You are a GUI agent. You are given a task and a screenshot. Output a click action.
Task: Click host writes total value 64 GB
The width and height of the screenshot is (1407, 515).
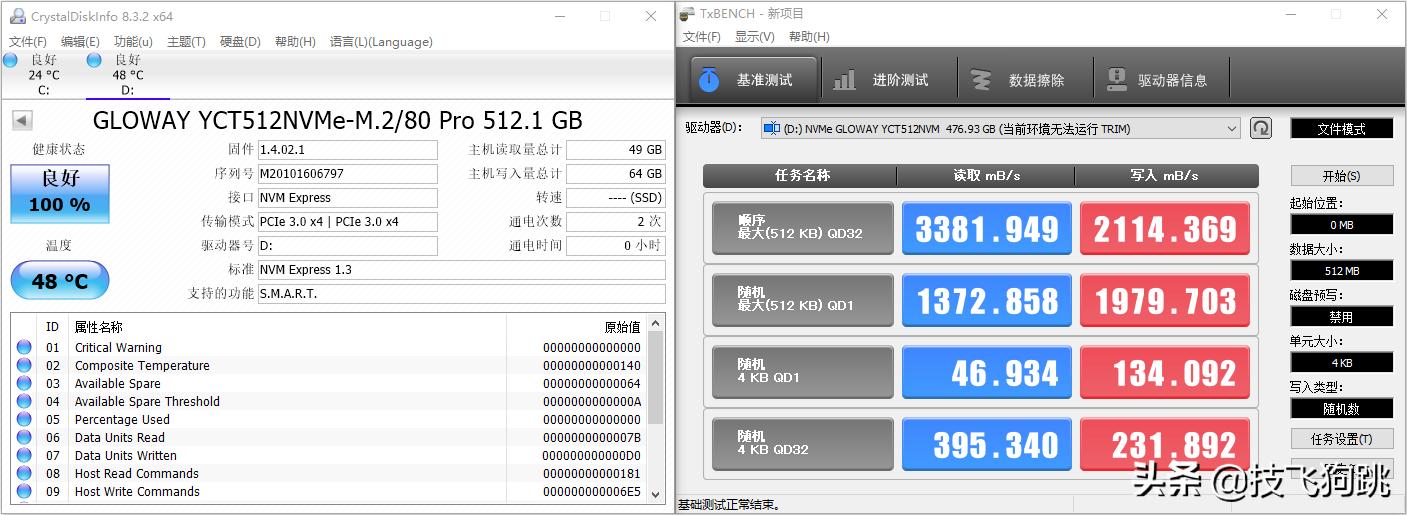[615, 174]
